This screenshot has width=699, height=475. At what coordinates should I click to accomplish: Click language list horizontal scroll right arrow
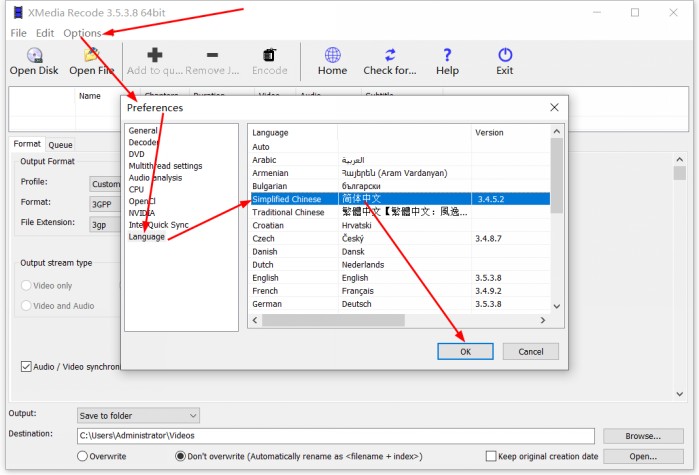(543, 320)
